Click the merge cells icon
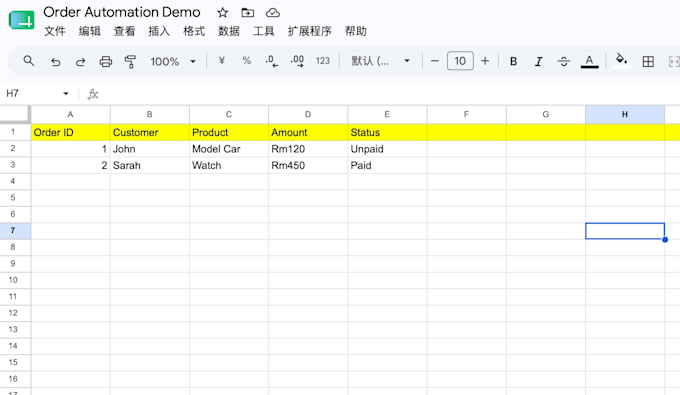 (673, 62)
